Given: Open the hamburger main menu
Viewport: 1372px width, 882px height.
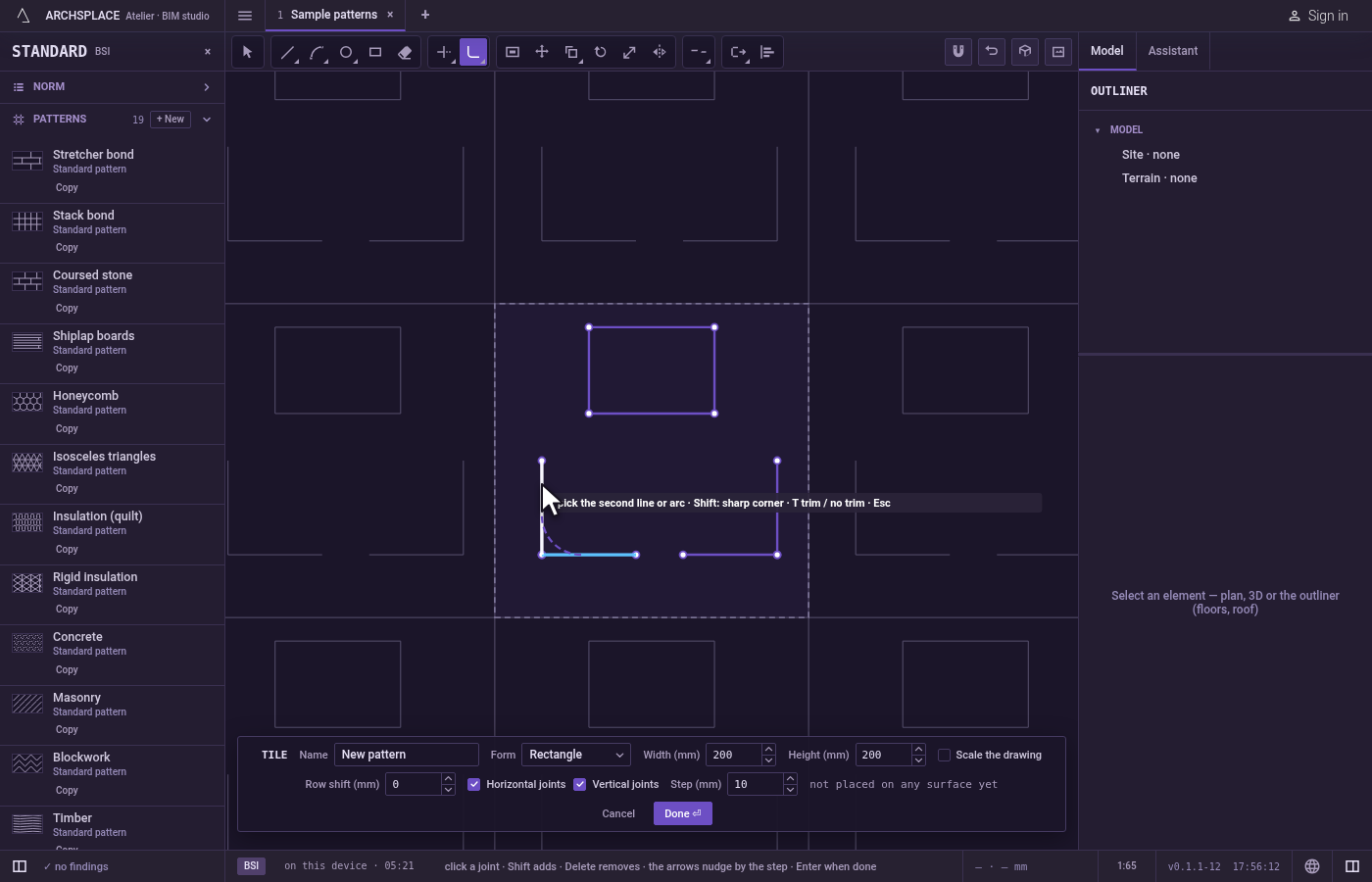Looking at the screenshot, I should pyautogui.click(x=245, y=16).
